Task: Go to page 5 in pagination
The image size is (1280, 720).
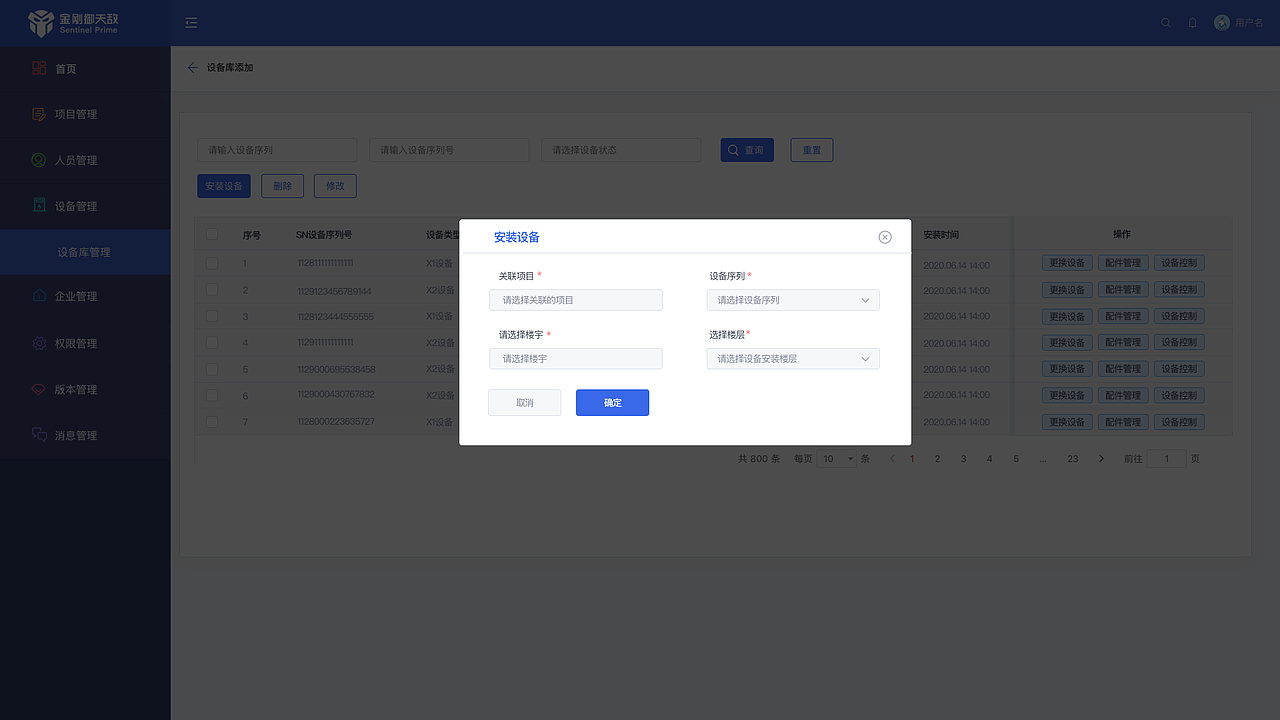Action: (1016, 459)
